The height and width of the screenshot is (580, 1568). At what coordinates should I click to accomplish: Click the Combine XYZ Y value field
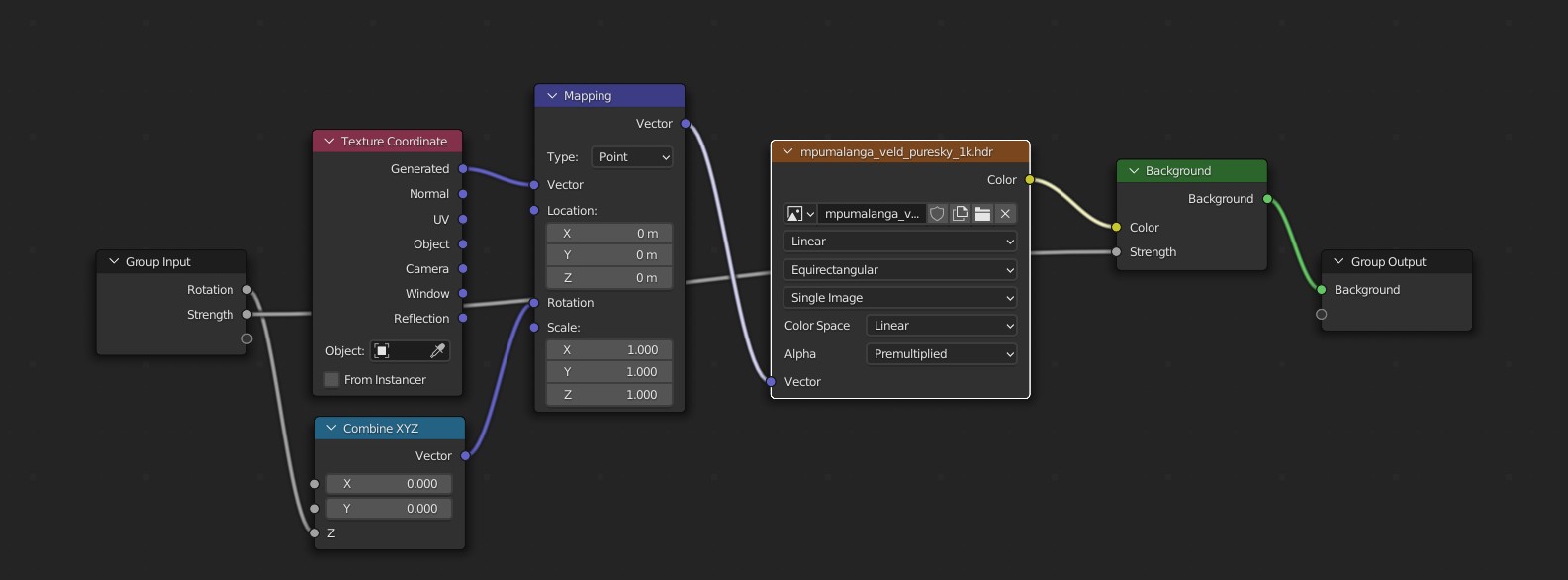[390, 509]
